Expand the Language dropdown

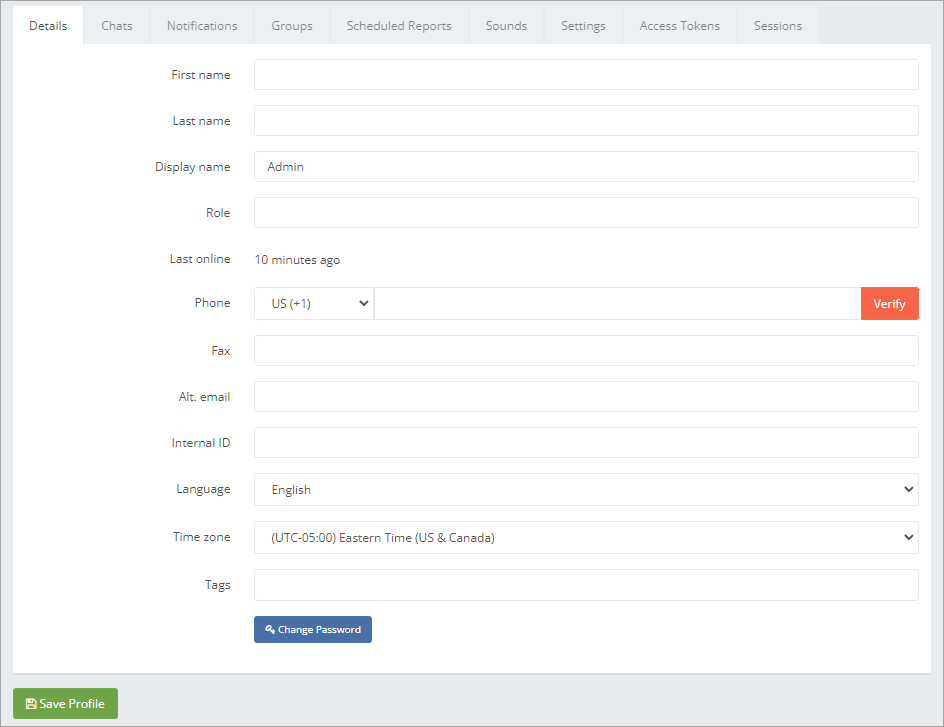coord(586,490)
